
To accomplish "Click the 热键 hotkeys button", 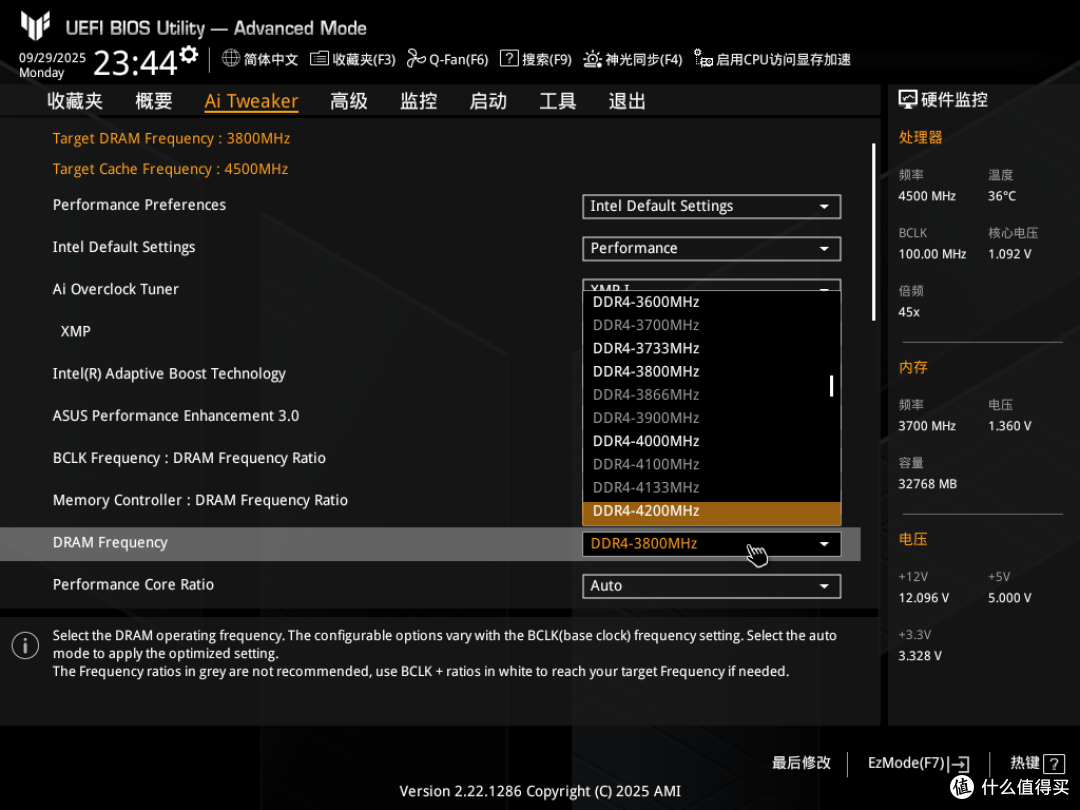I will [x=1037, y=763].
